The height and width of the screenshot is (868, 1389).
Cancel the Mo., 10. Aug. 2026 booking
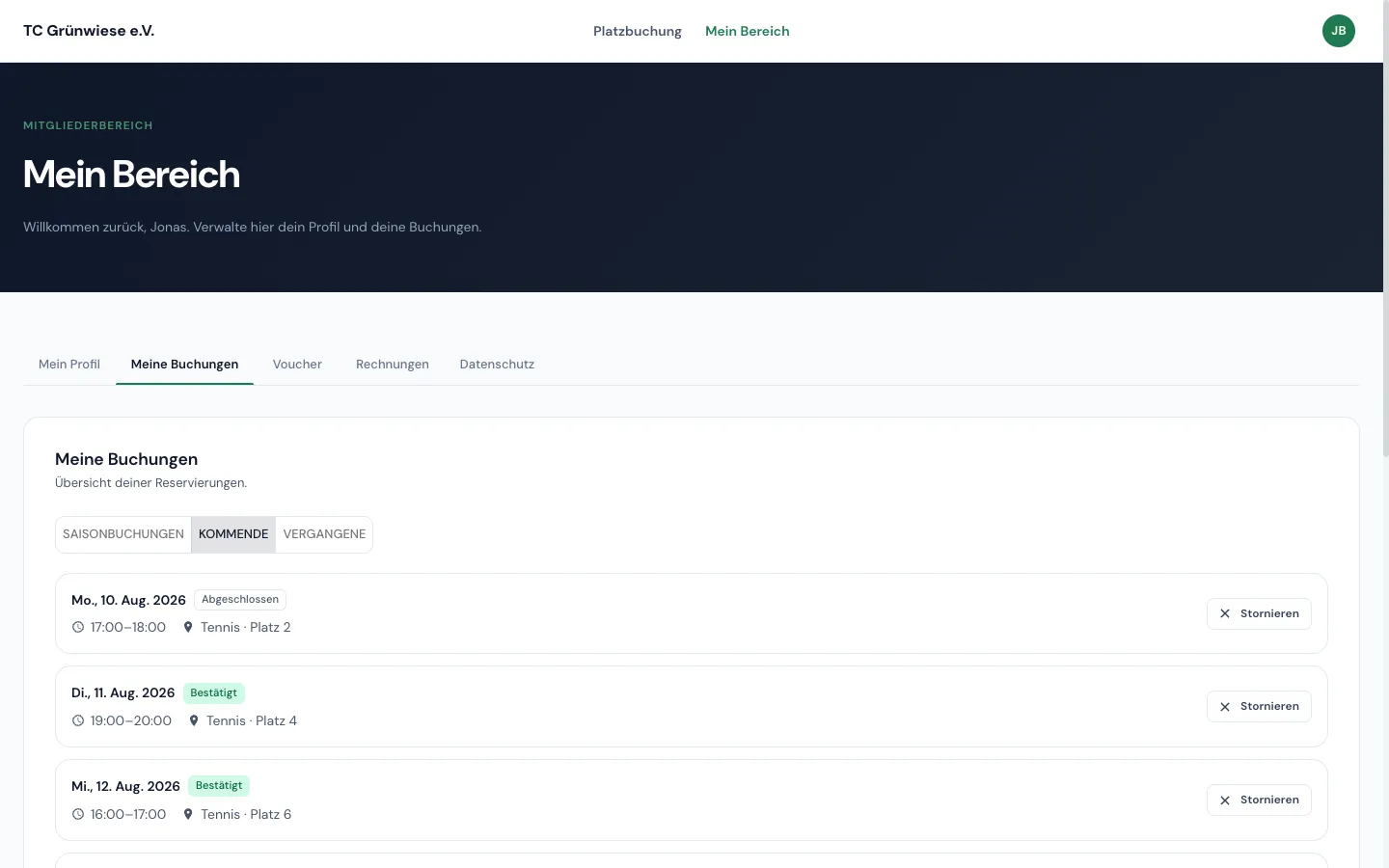(1259, 613)
